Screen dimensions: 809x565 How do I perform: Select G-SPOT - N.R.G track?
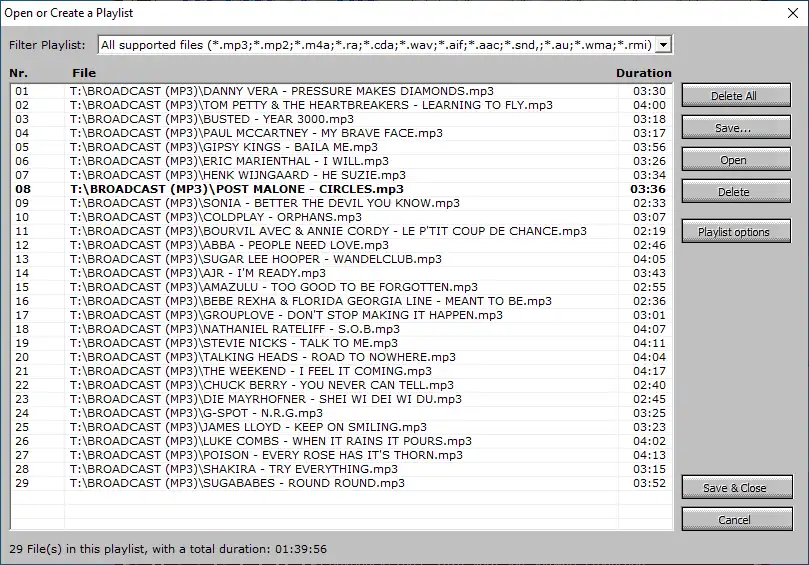(342, 413)
